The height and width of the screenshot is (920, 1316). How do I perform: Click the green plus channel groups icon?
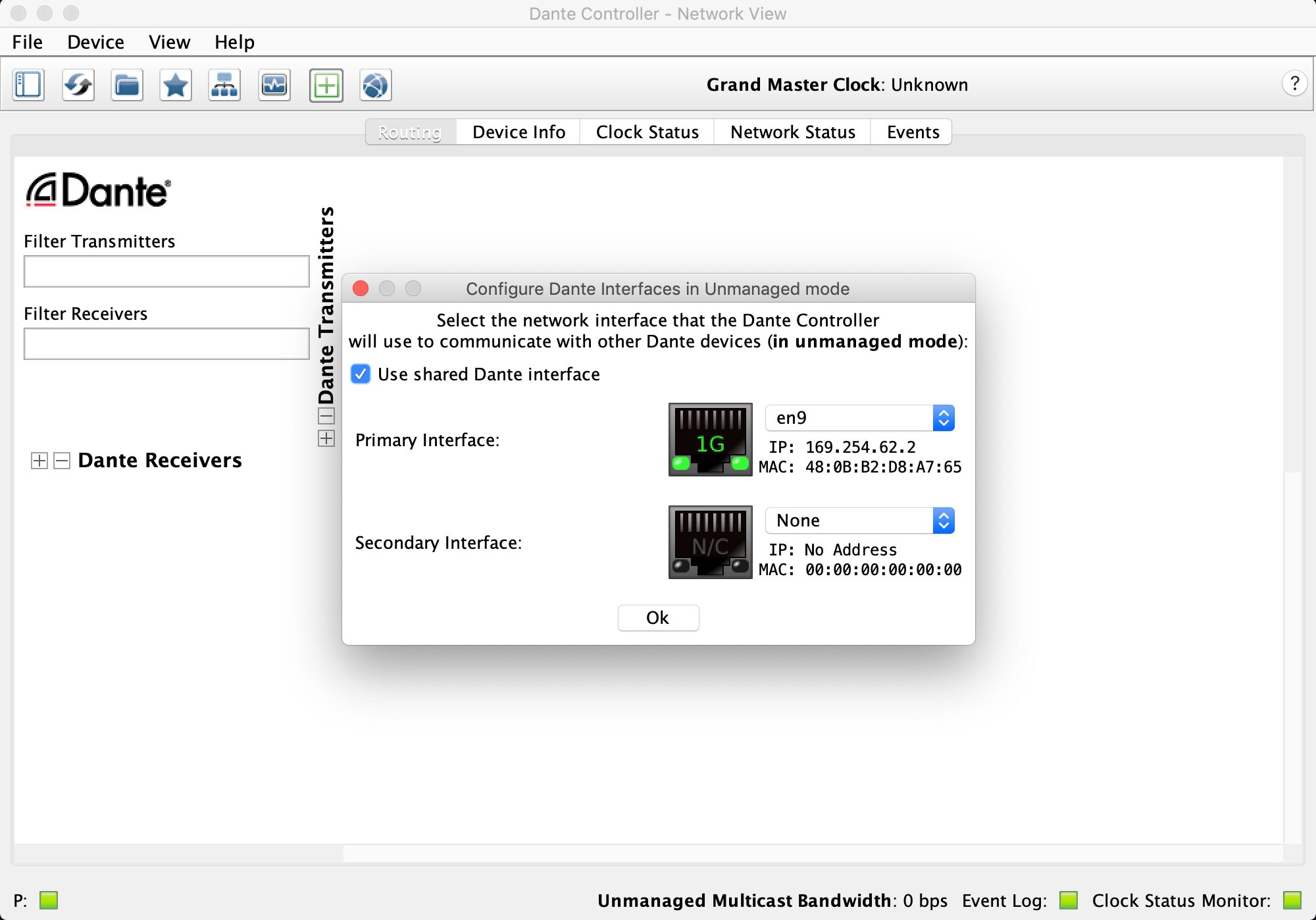[x=326, y=85]
